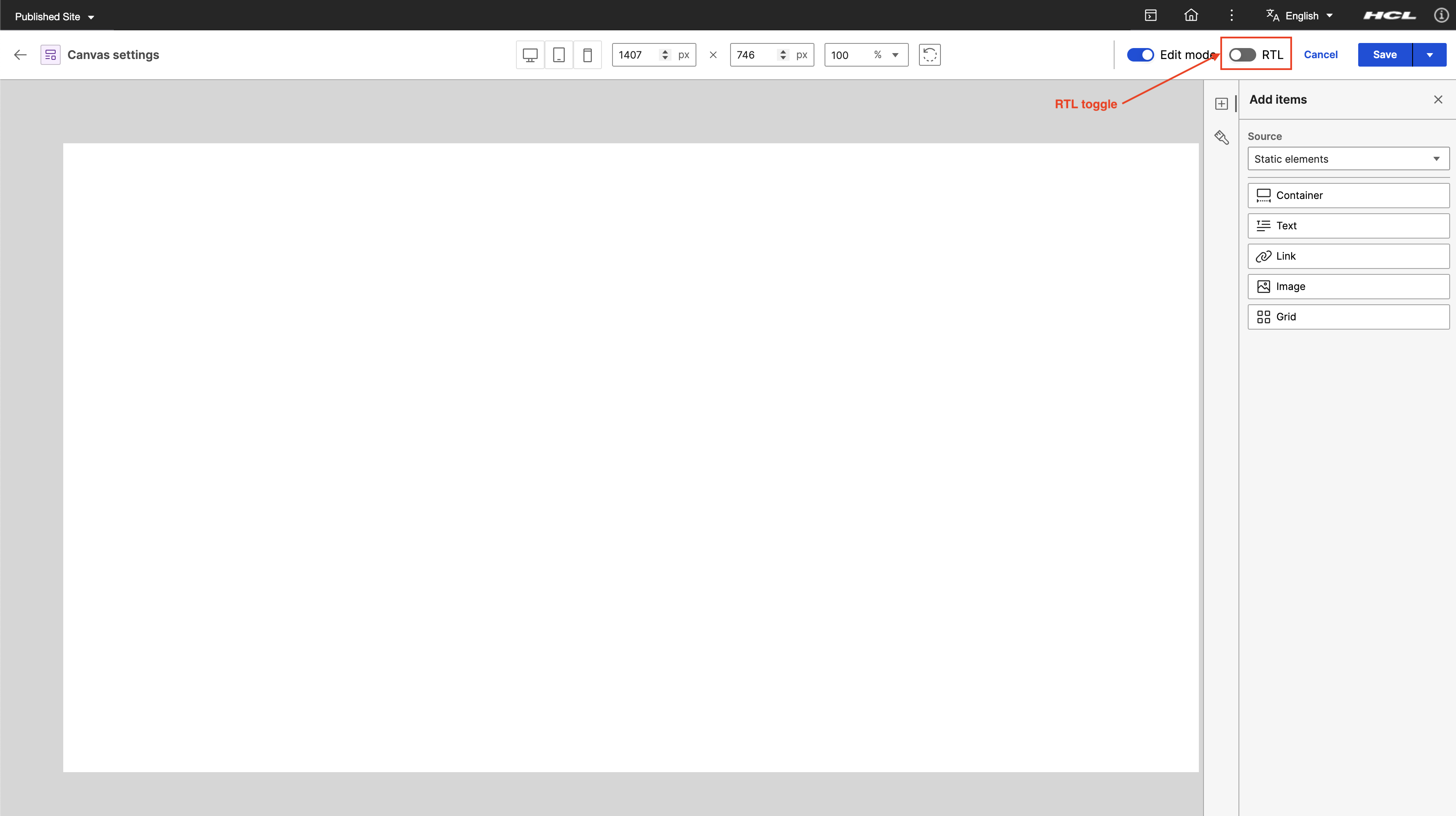The width and height of the screenshot is (1456, 816).
Task: Open the Save split-button dropdown arrow
Action: point(1429,55)
